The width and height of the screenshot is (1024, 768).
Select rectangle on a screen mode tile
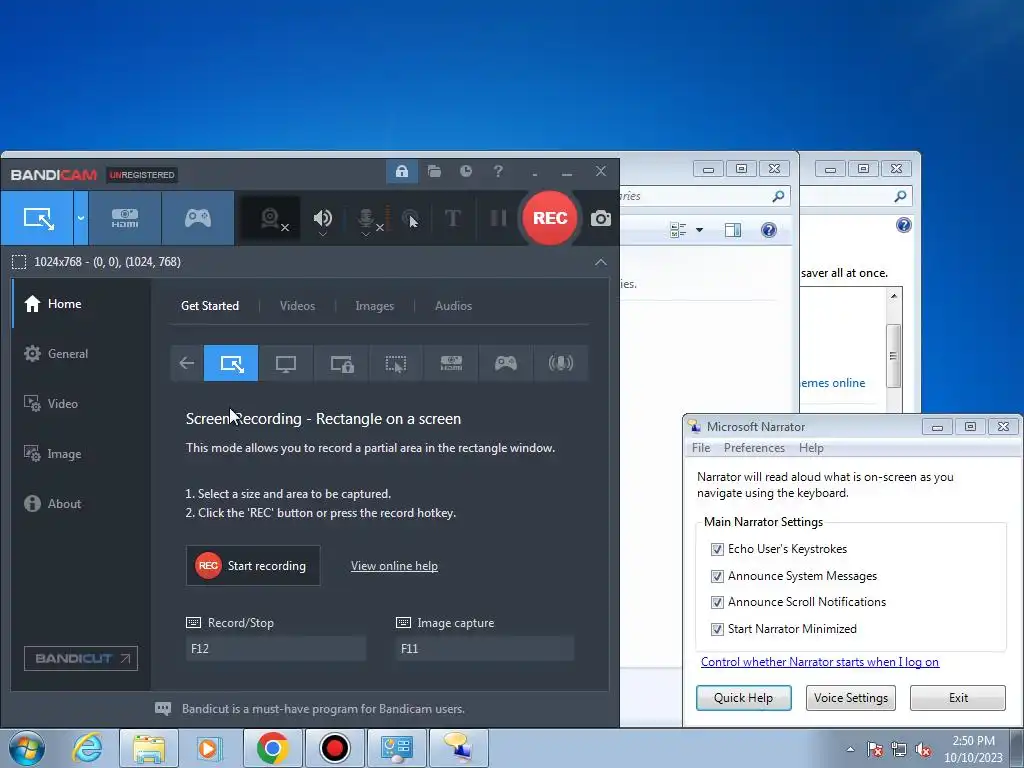point(231,363)
